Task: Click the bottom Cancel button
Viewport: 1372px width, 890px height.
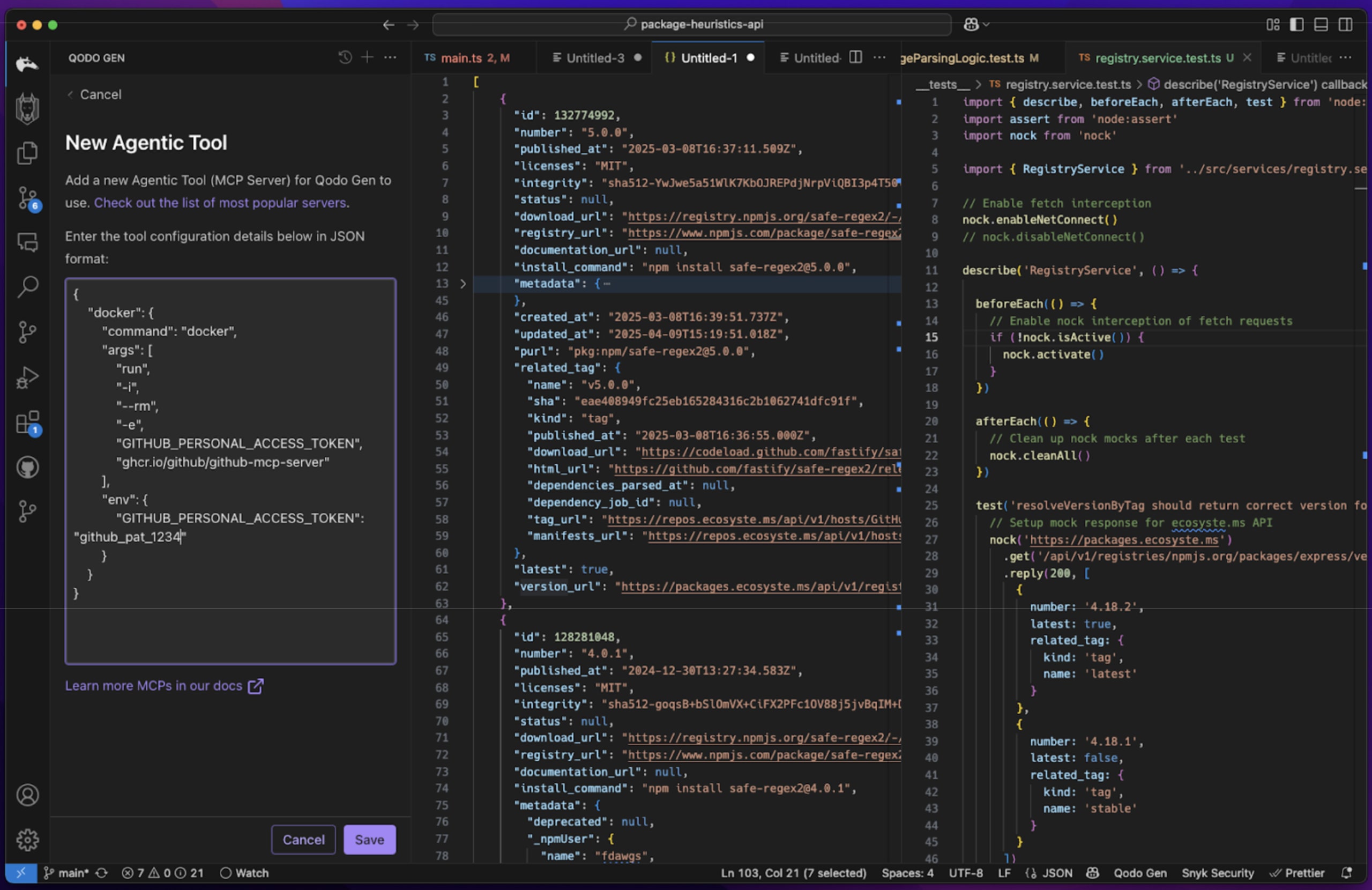Action: 303,839
